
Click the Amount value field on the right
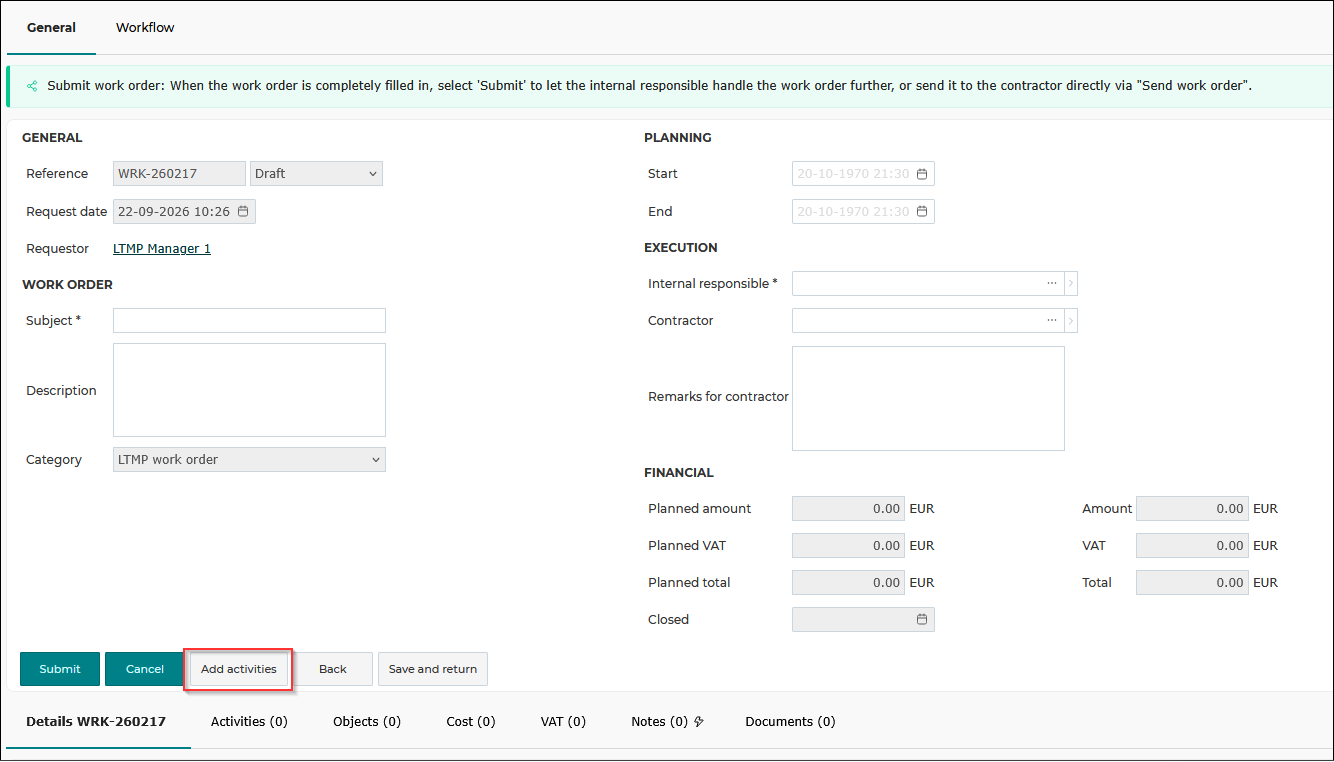[1192, 509]
